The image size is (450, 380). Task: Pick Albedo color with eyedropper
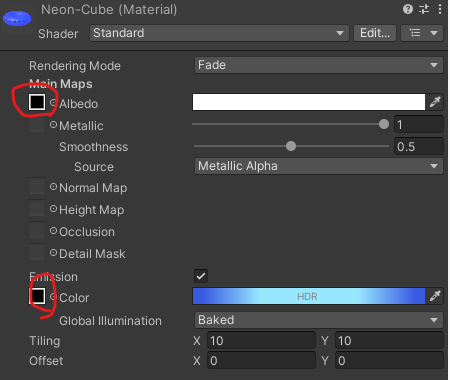(x=435, y=102)
